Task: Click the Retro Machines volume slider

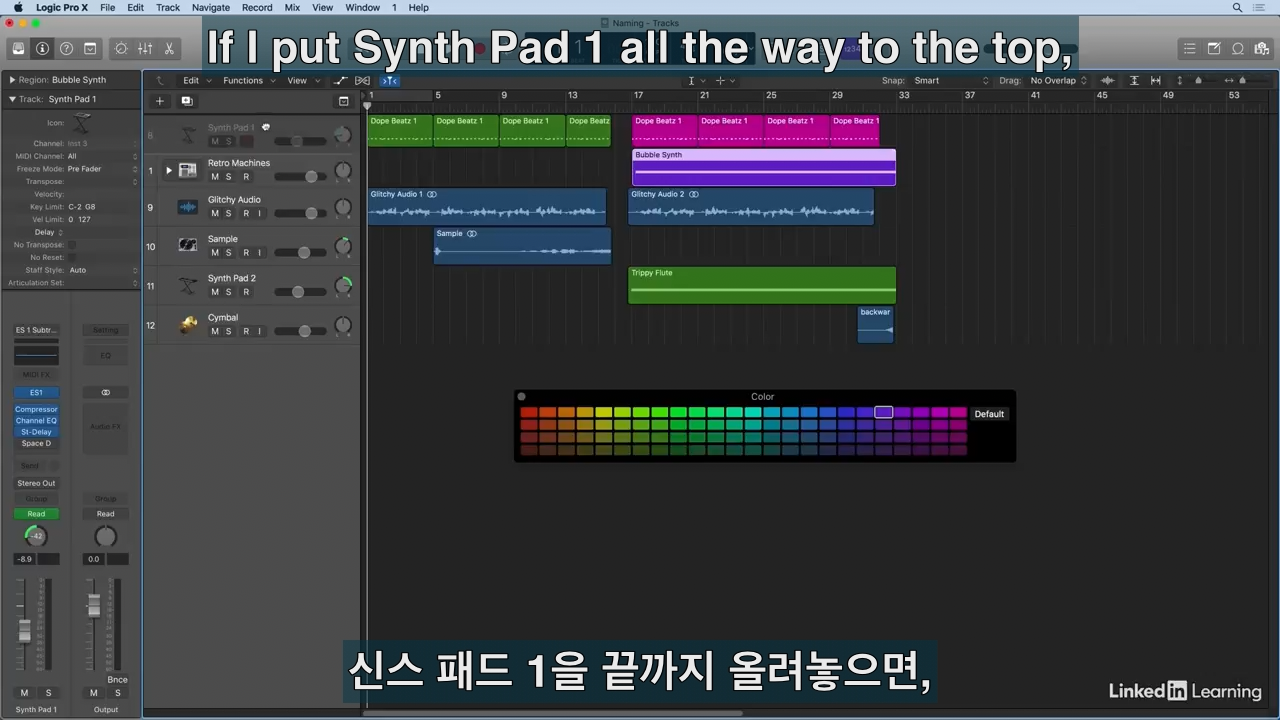Action: coord(300,177)
